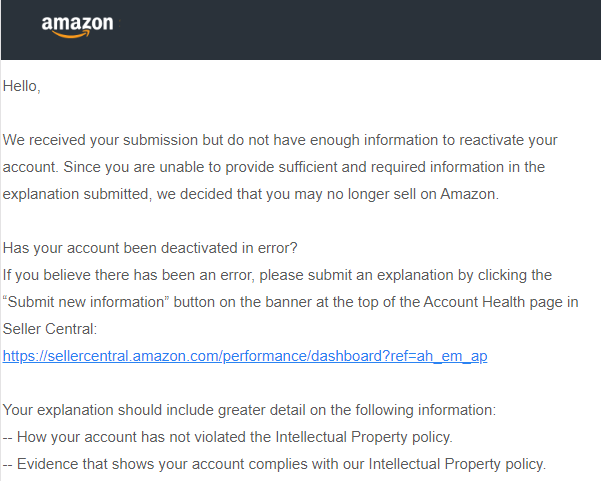Click the "Evidence that shows your account complies" line

275,464
